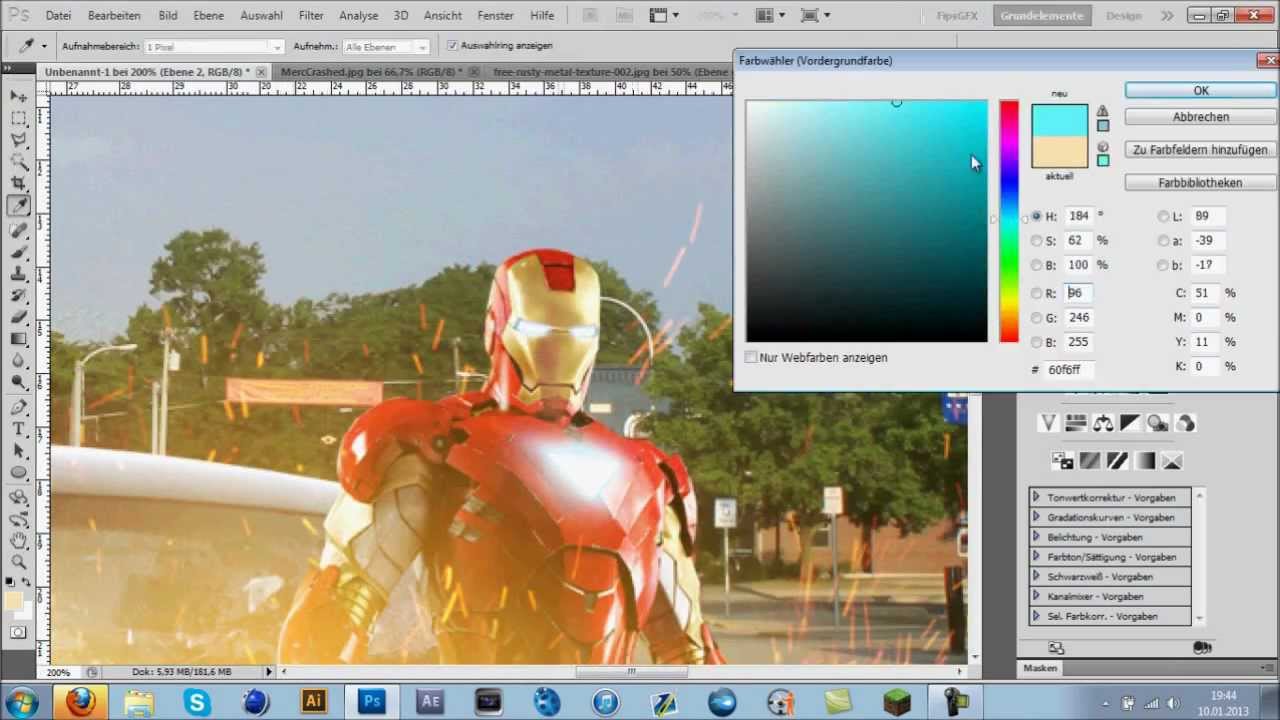Switch to the MercCrashed.jpg document tab
This screenshot has width=1280, height=720.
click(x=370, y=72)
